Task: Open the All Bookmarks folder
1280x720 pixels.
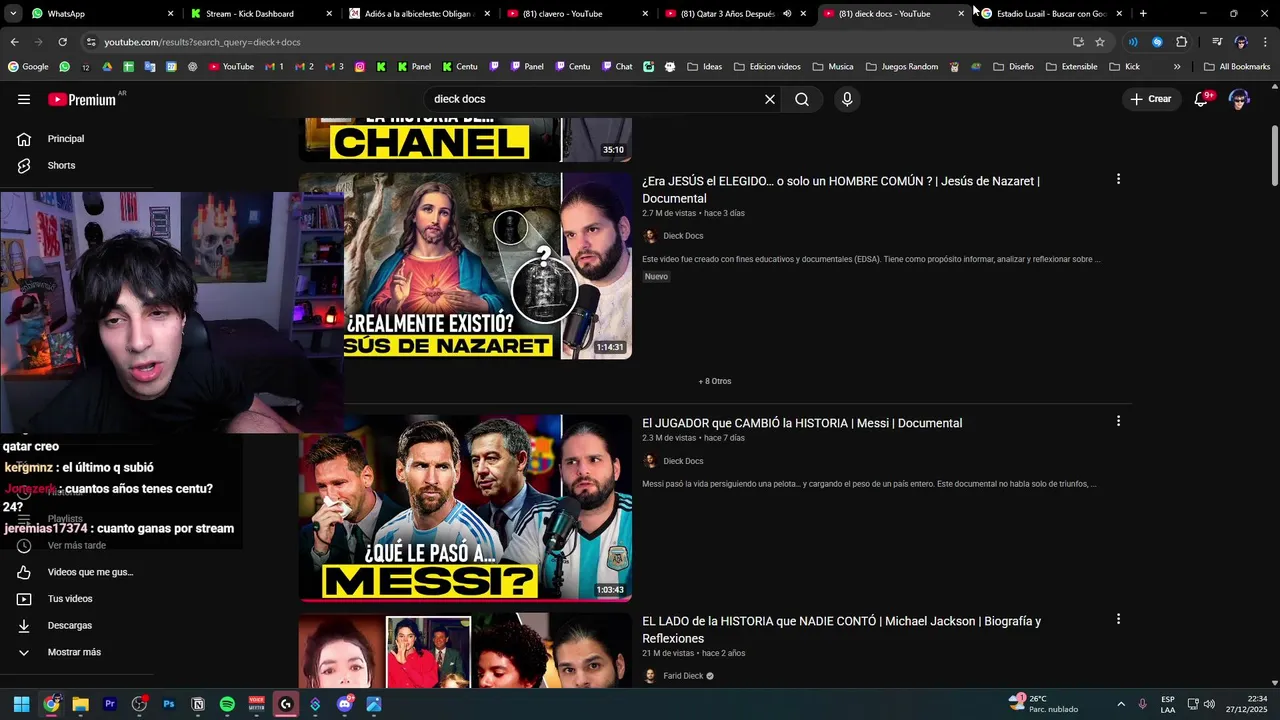Action: coord(1237,67)
